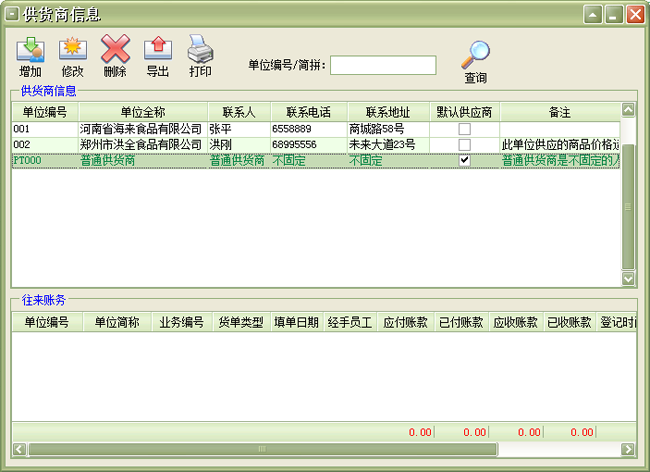Click the window system menu icon in title bar
650x472 pixels.
click(12, 13)
